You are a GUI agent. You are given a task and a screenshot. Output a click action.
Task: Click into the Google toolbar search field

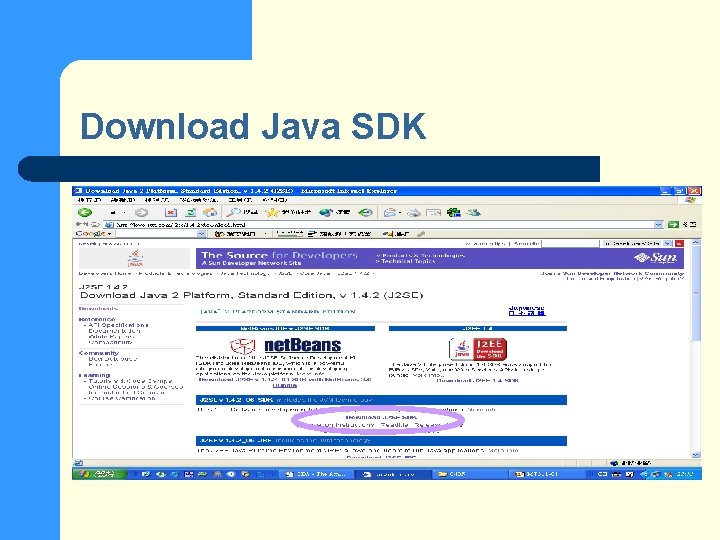coord(156,234)
